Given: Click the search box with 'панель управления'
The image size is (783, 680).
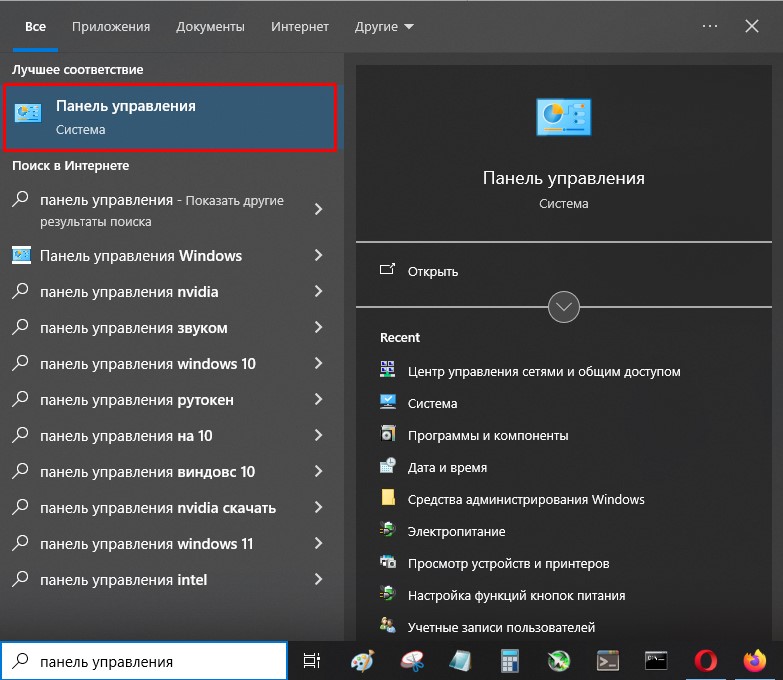Looking at the screenshot, I should (150, 661).
